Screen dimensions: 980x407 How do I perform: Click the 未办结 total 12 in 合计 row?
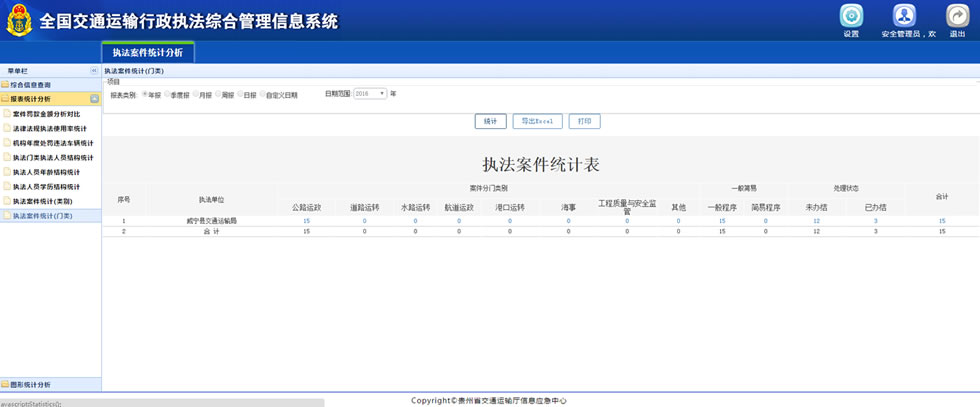click(816, 231)
